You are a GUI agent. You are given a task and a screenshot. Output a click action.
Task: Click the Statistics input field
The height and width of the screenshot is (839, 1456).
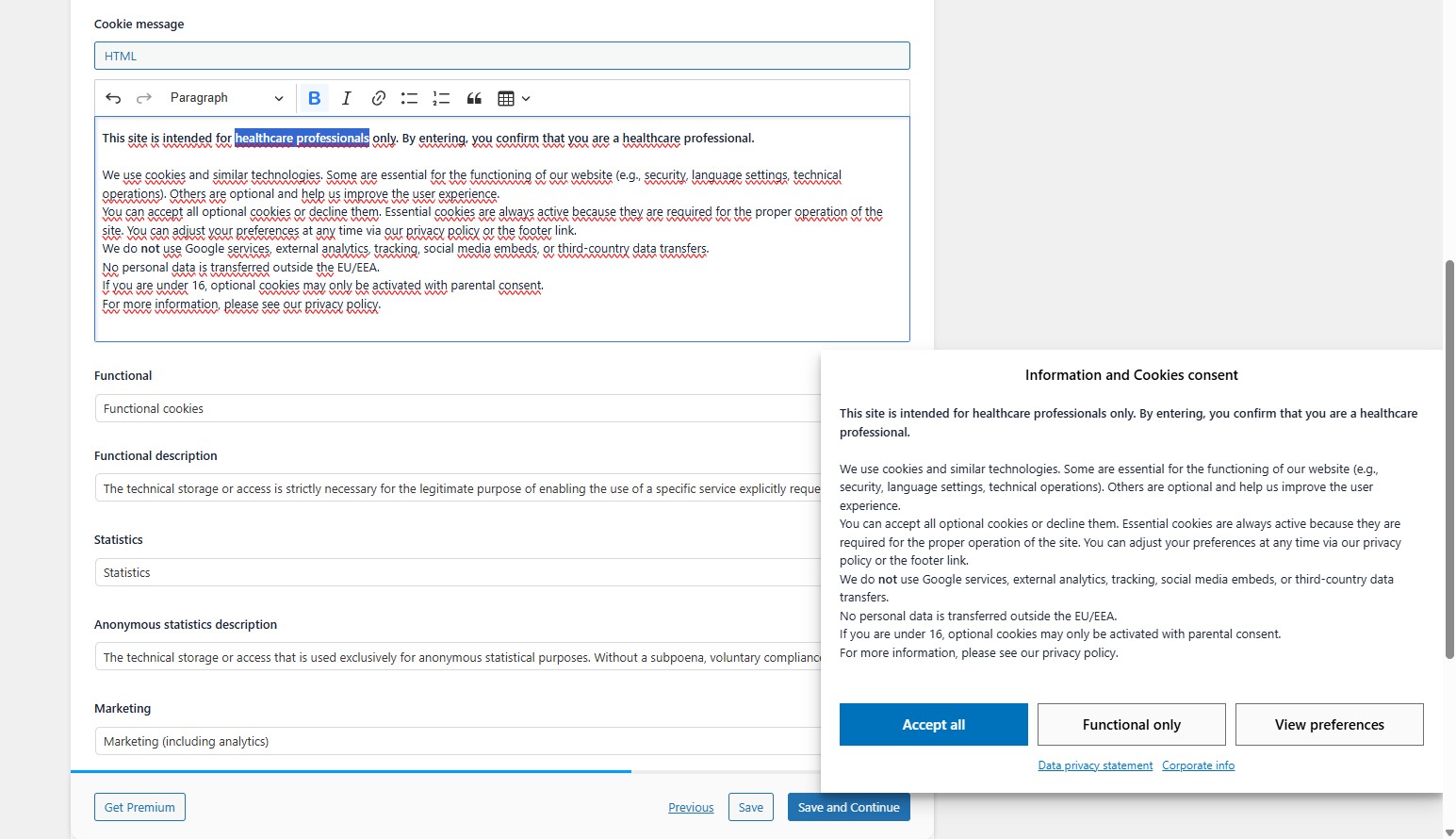pyautogui.click(x=458, y=572)
